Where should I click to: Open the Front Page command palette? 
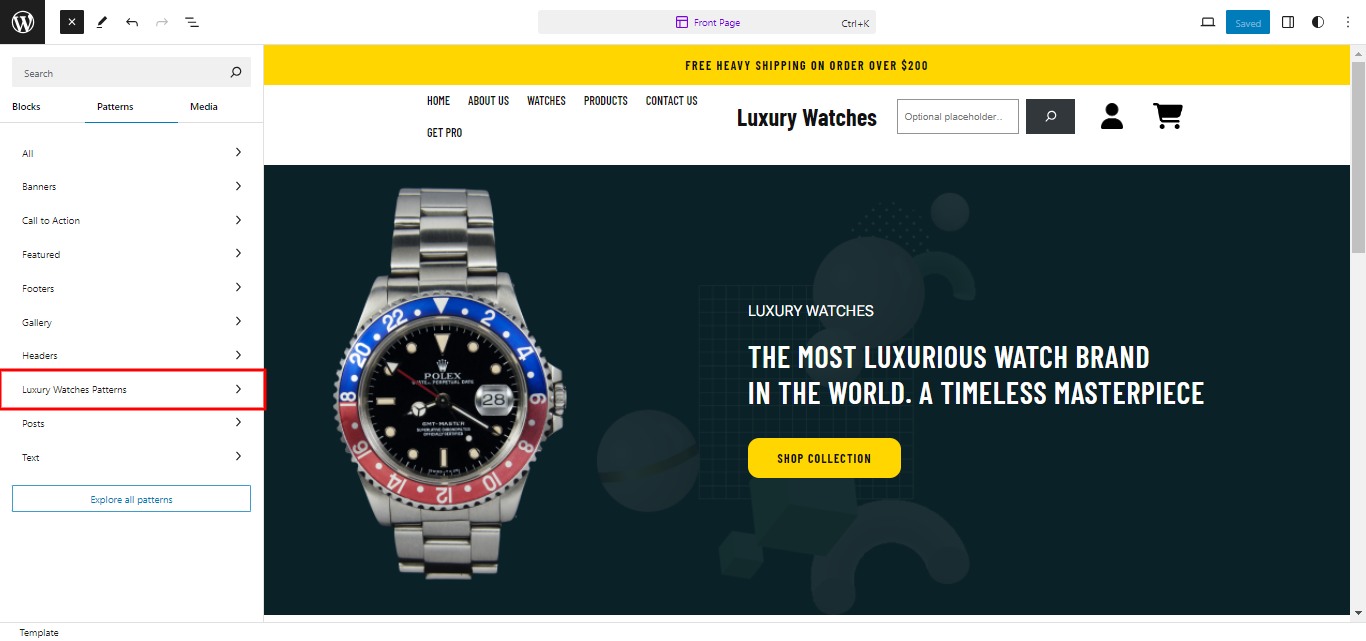(707, 22)
